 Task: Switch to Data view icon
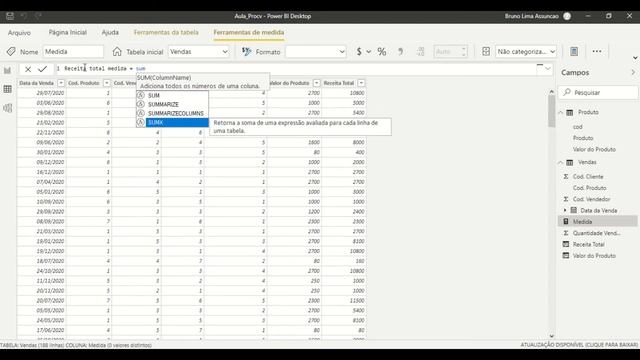pos(7,89)
